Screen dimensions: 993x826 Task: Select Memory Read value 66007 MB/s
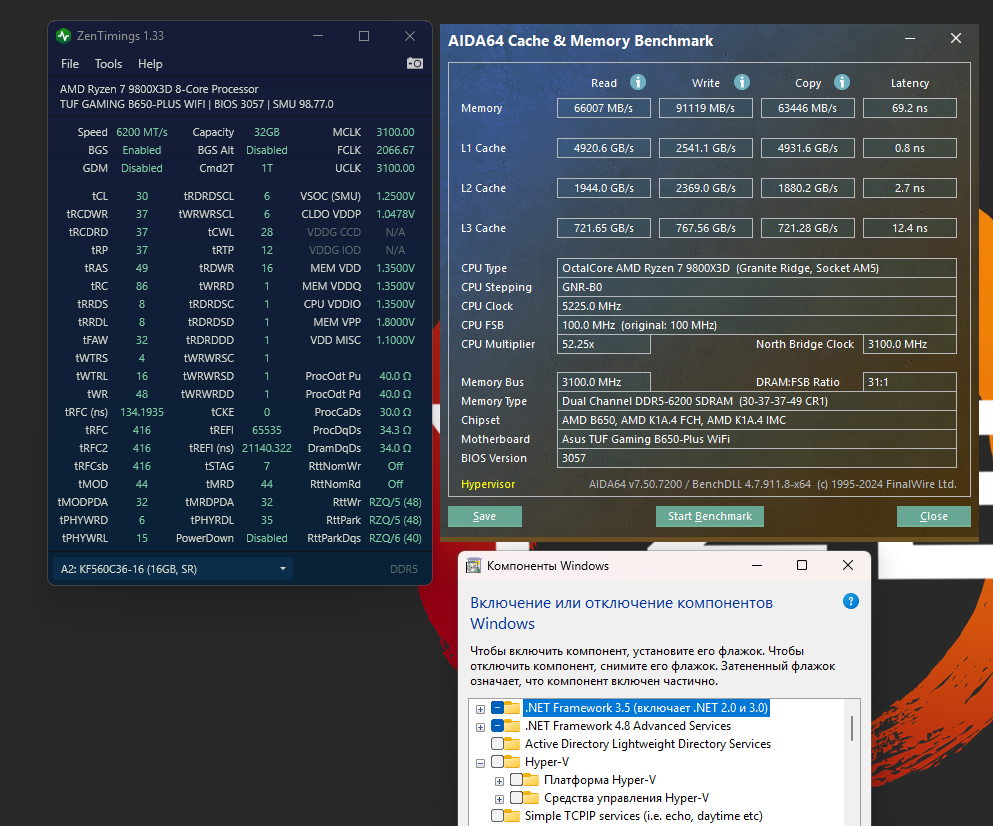pyautogui.click(x=604, y=108)
